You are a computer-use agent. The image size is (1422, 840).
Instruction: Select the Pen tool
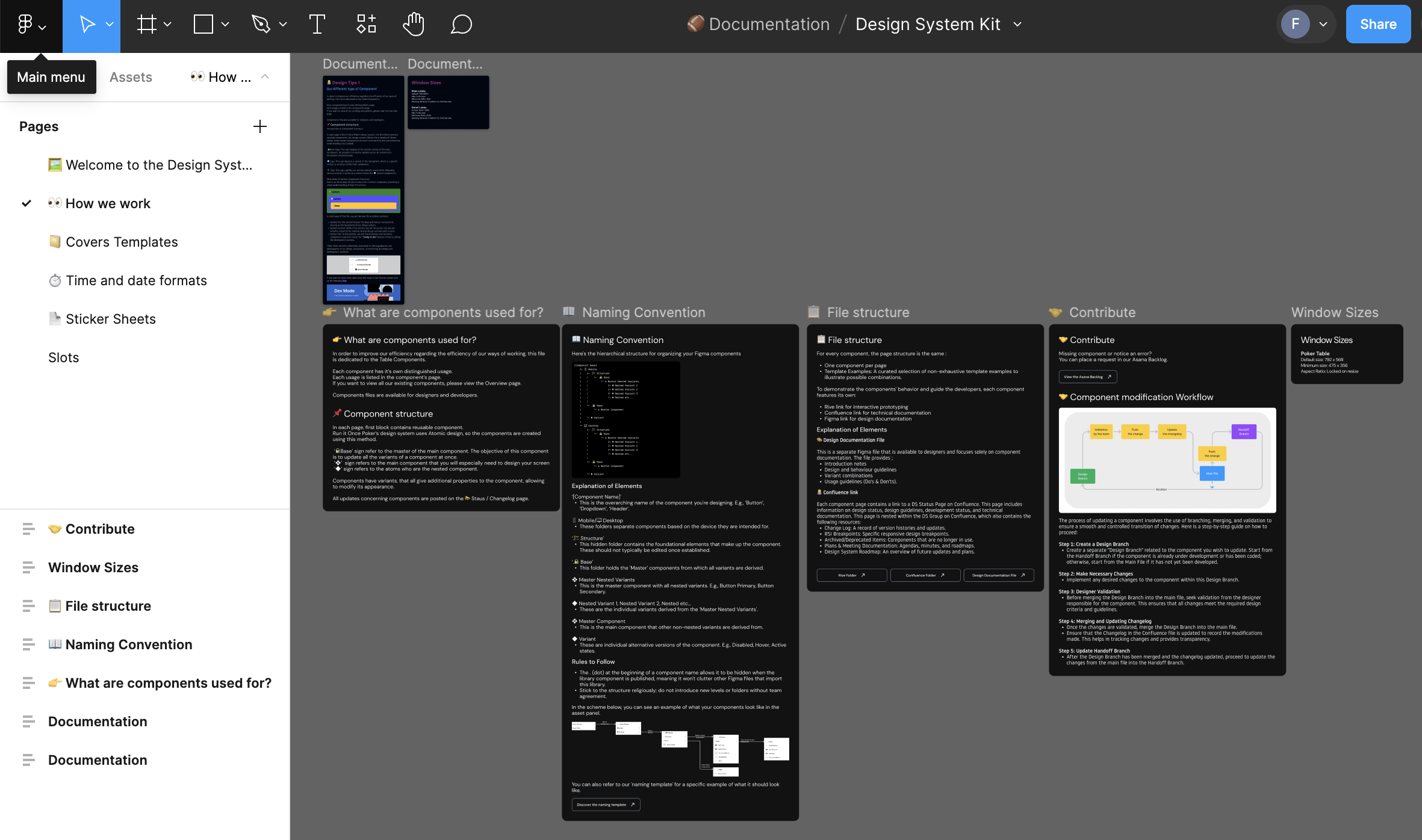point(261,25)
